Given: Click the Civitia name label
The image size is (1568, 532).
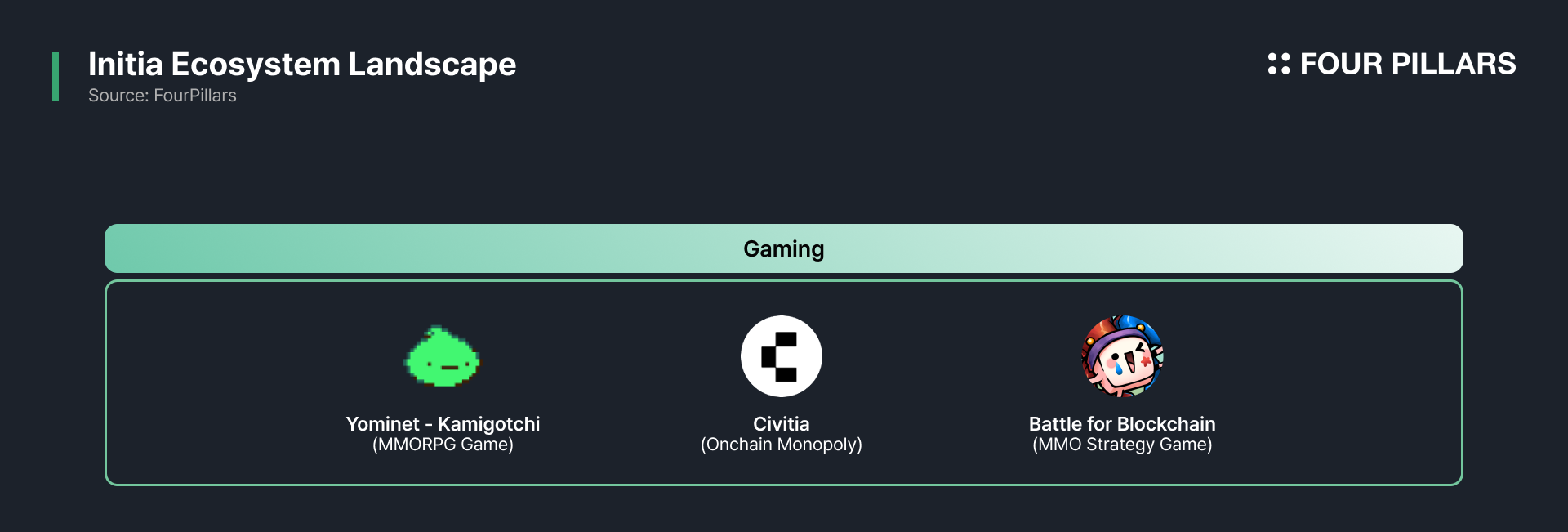Looking at the screenshot, I should point(782,424).
